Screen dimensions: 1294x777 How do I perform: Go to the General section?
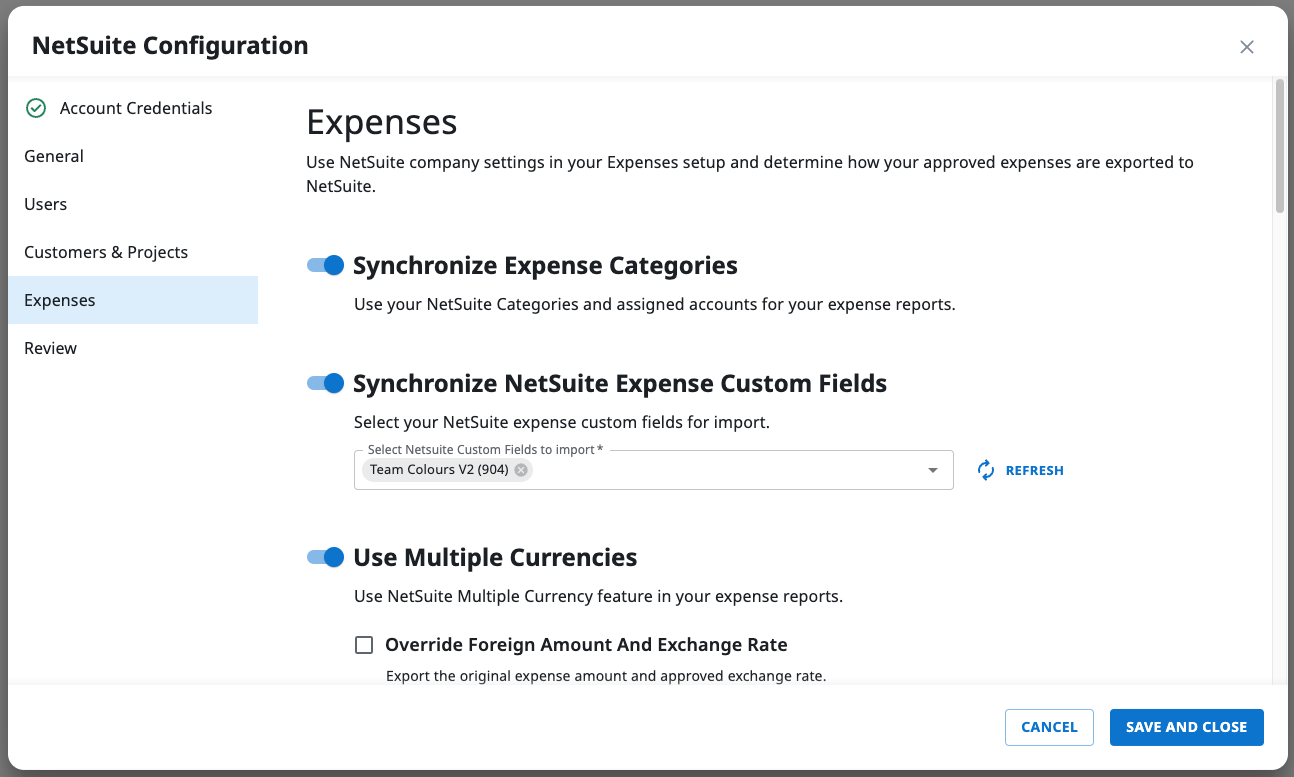(133, 156)
